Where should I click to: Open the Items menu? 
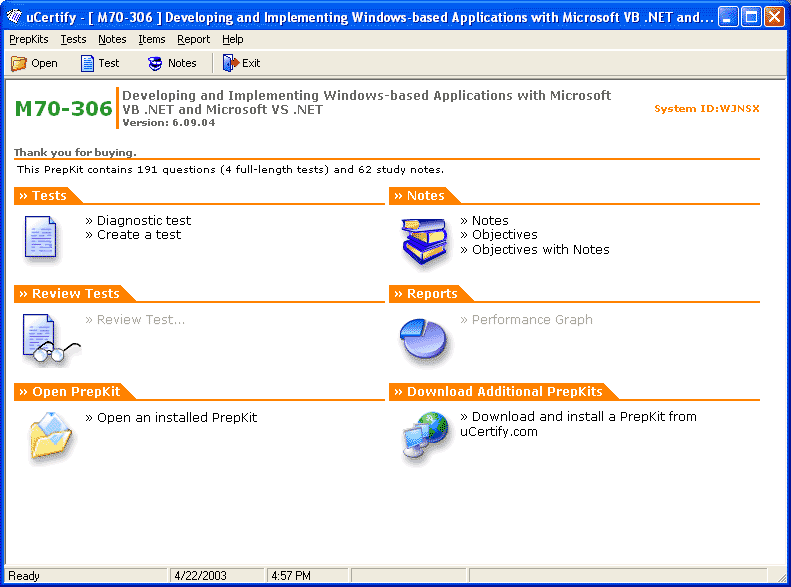[151, 39]
